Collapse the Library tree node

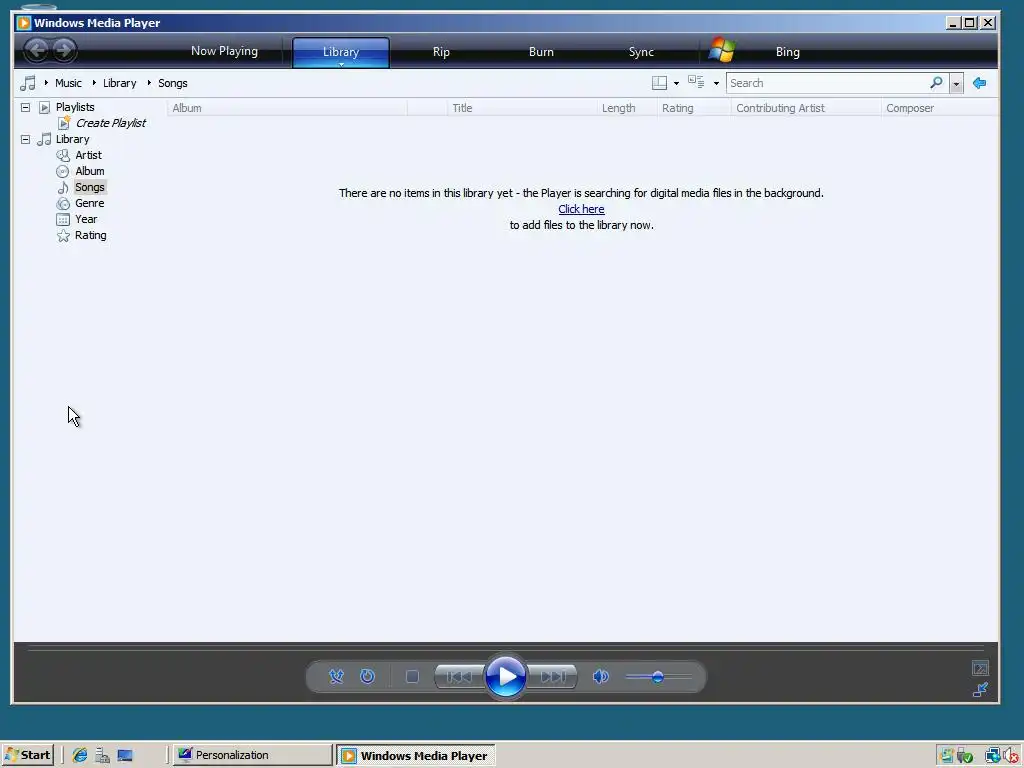click(x=25, y=139)
